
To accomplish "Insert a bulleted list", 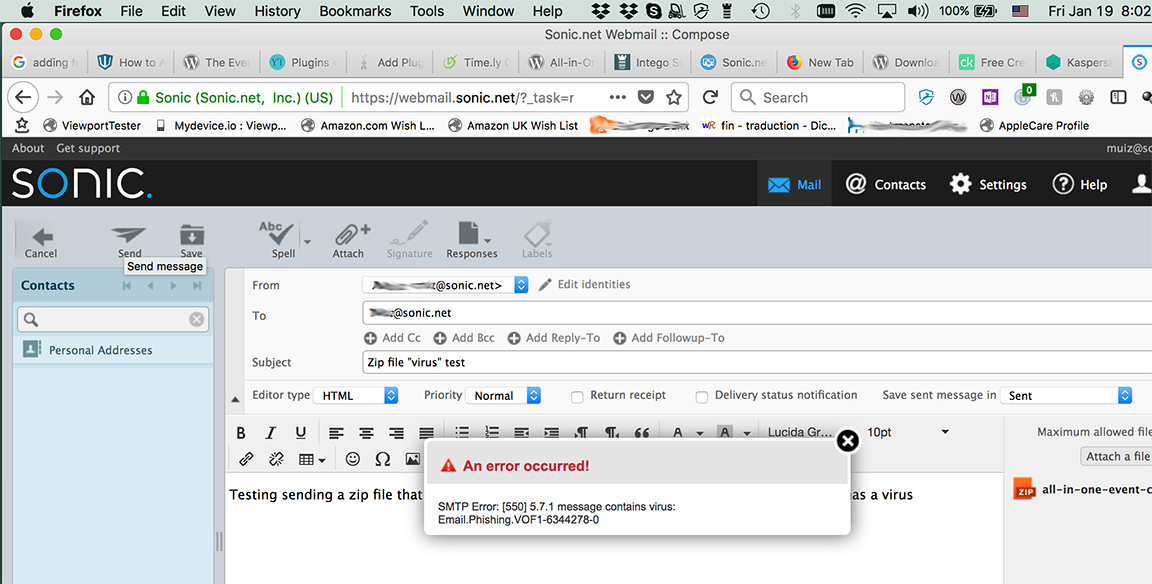I will click(461, 432).
